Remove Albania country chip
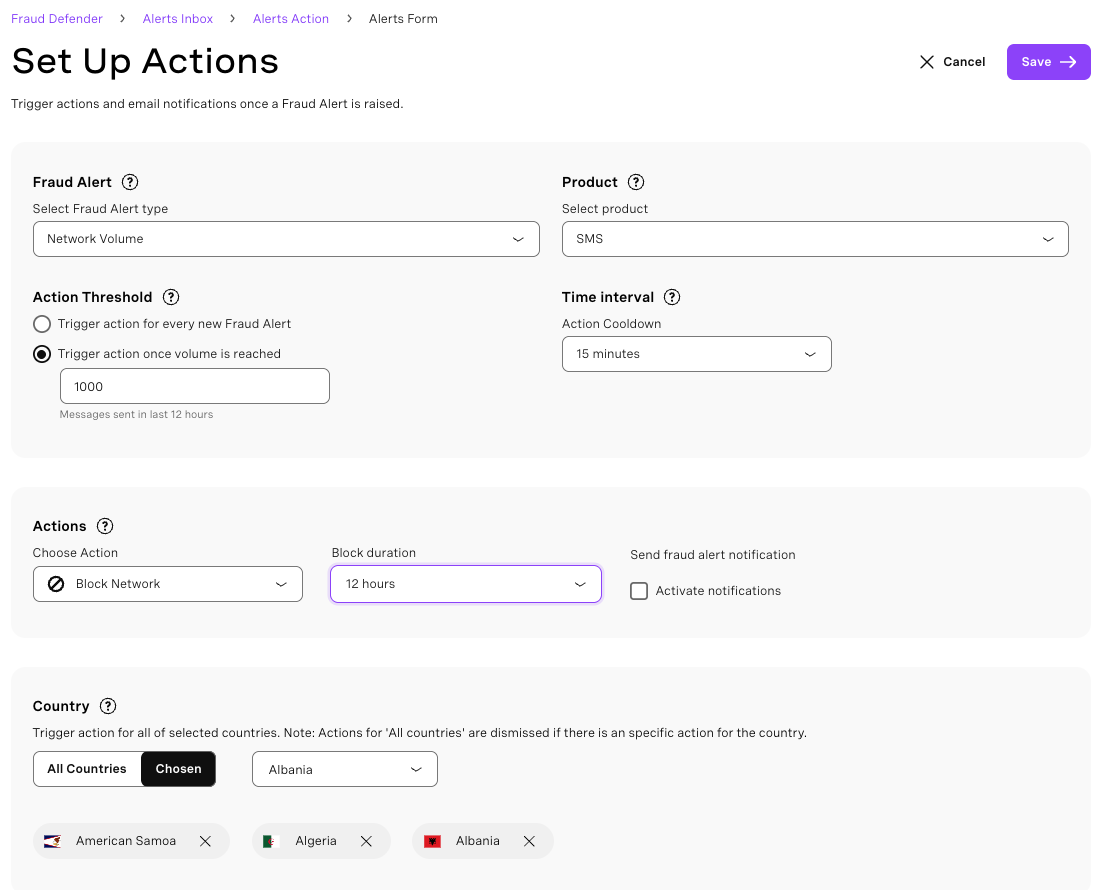 point(529,841)
